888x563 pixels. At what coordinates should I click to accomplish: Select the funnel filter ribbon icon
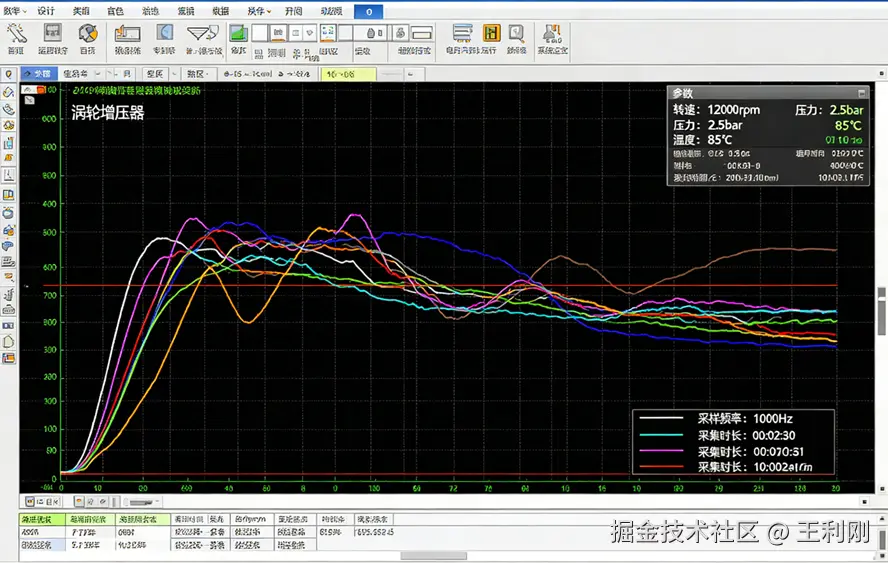coord(202,33)
